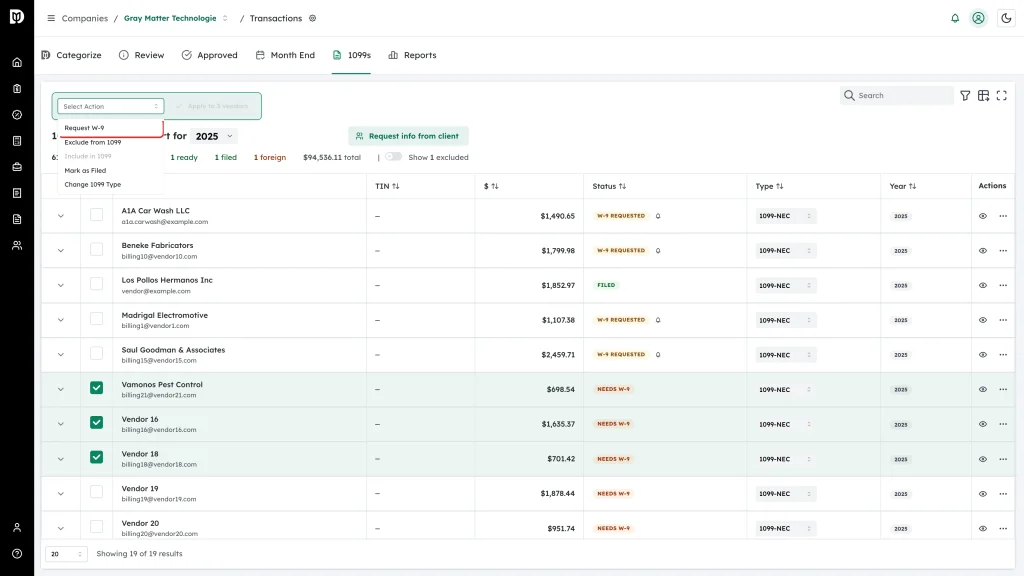
Task: Open the Review tab
Action: click(142, 56)
